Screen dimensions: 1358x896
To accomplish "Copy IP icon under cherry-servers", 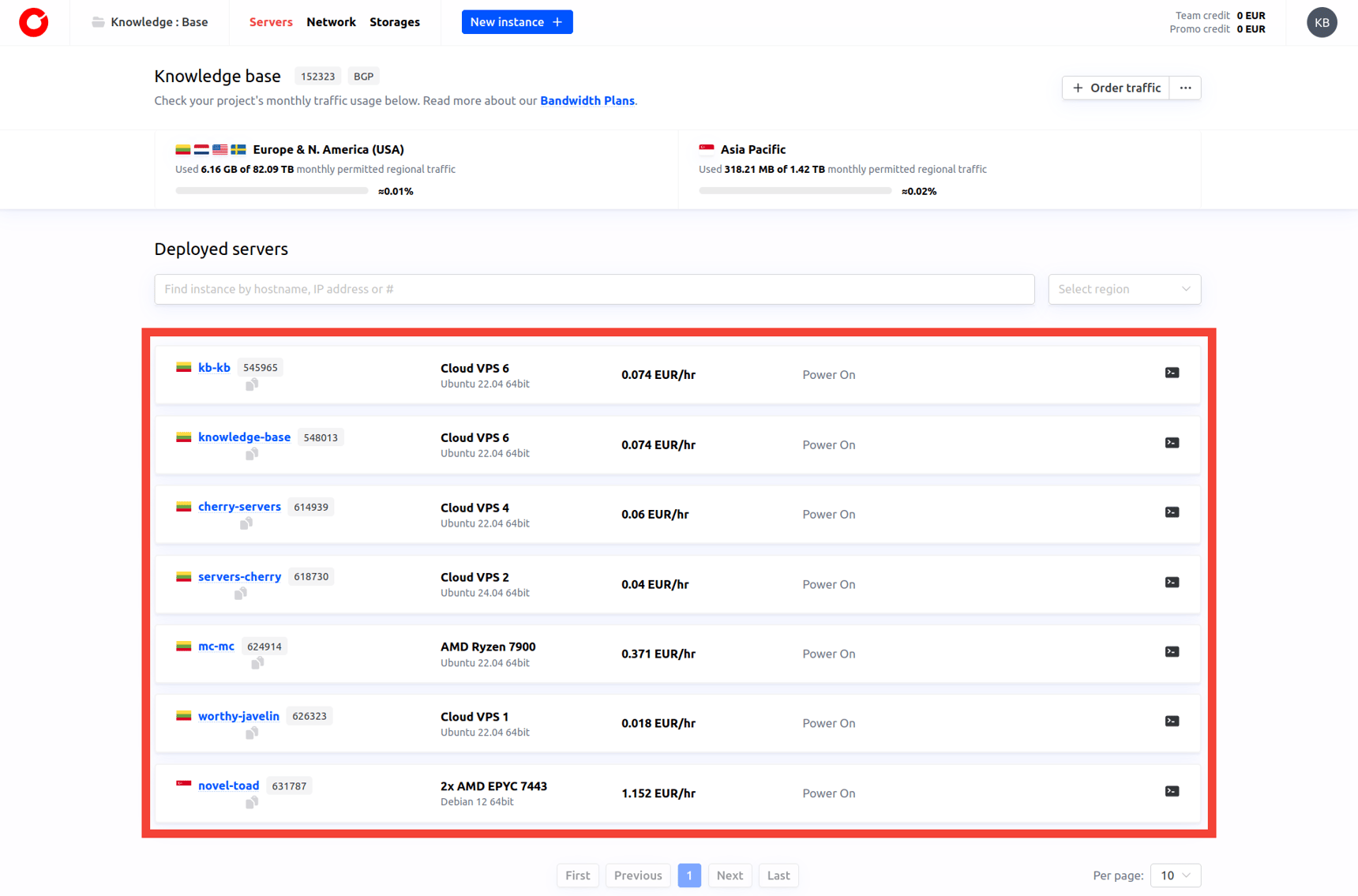I will click(x=246, y=523).
